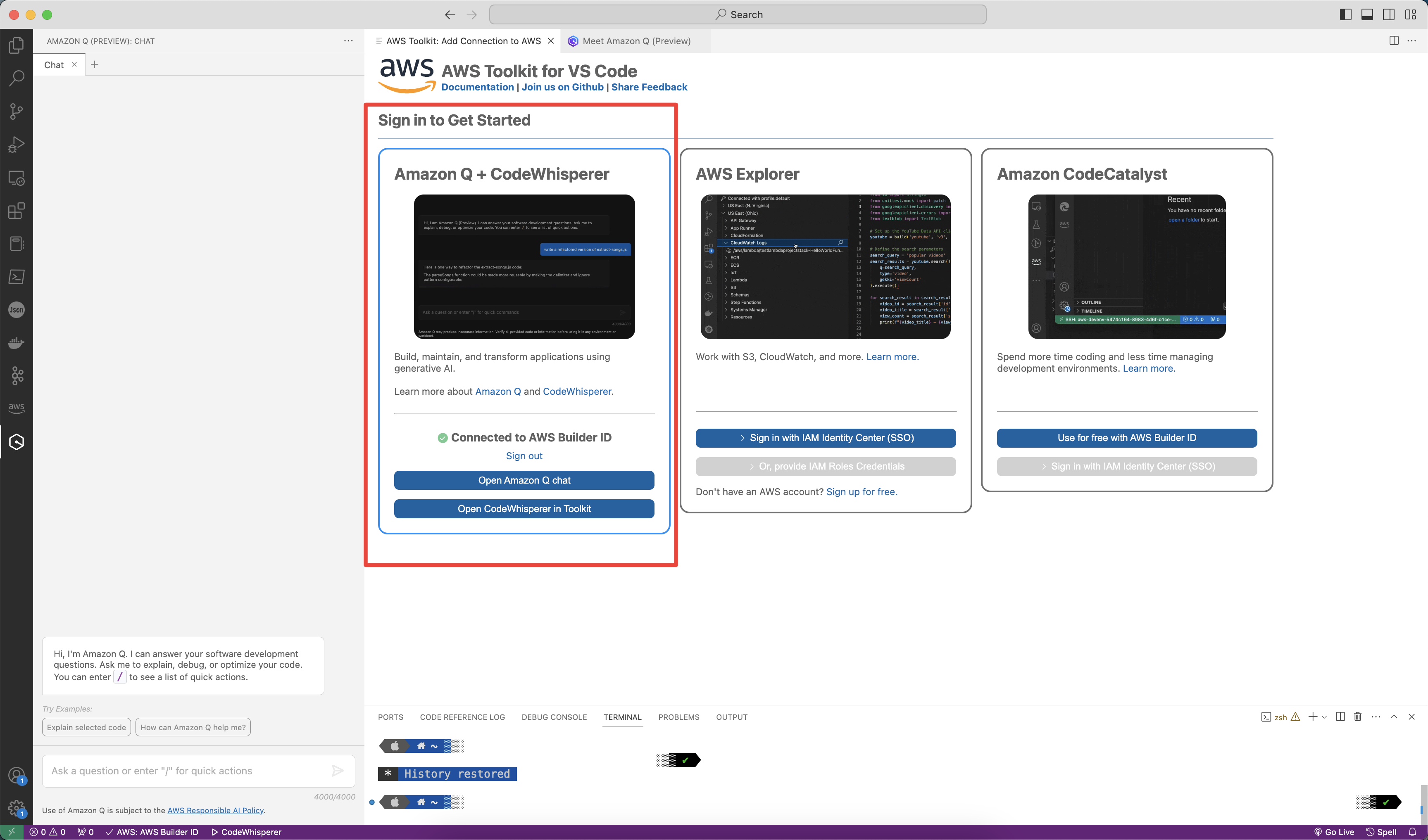This screenshot has height=840, width=1428.
Task: Split the editor to the right
Action: tap(1393, 40)
